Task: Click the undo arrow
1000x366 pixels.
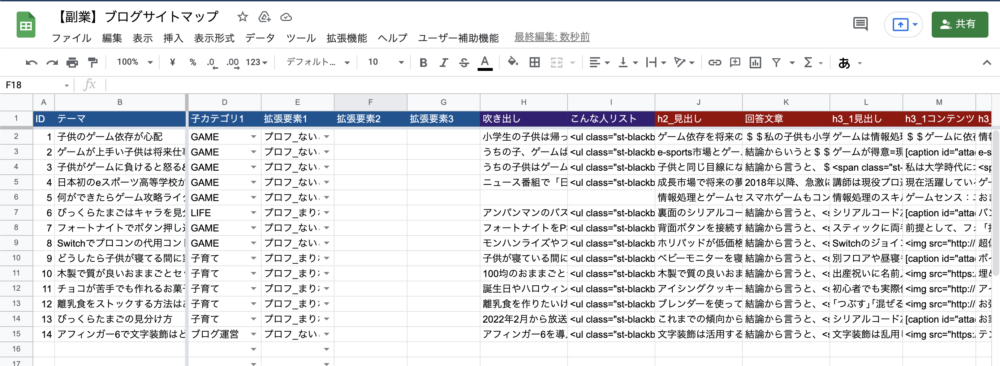Action: [31, 62]
